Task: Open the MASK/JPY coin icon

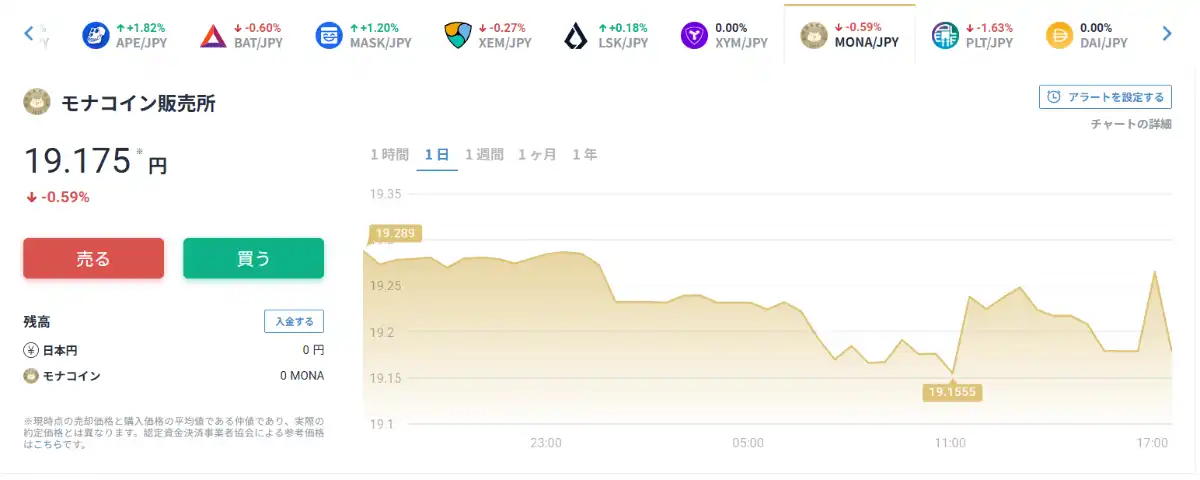Action: coord(328,36)
